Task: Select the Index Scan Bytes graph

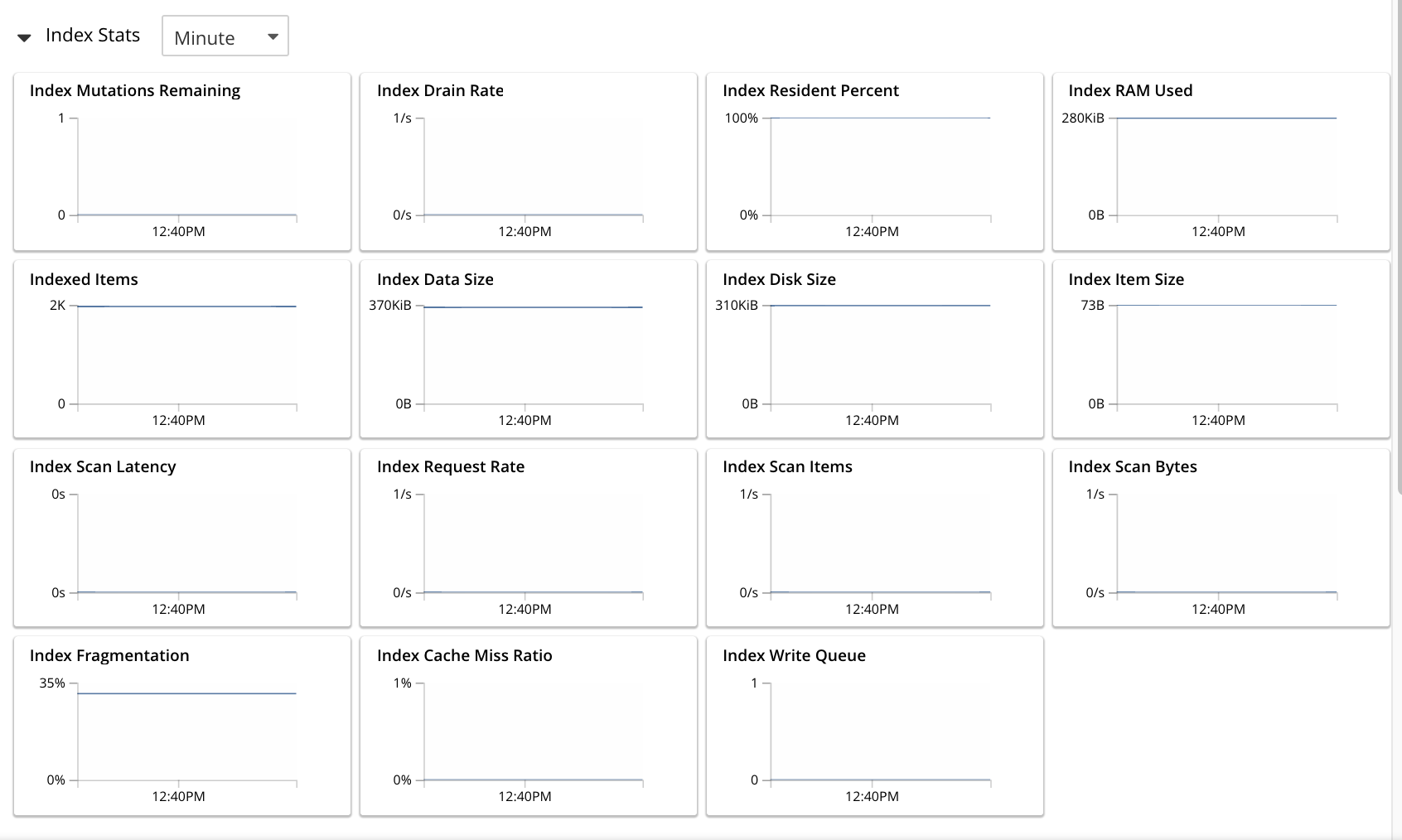Action: pos(1221,538)
